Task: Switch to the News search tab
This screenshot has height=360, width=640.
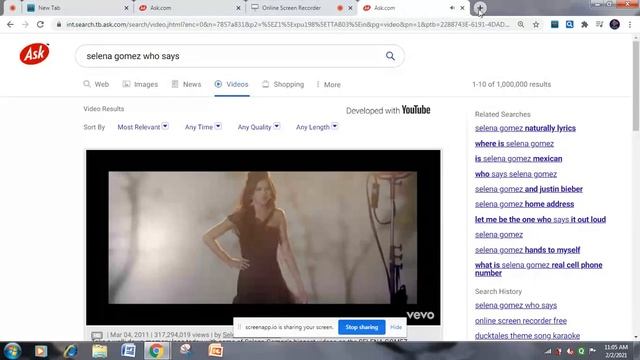Action: pos(186,84)
